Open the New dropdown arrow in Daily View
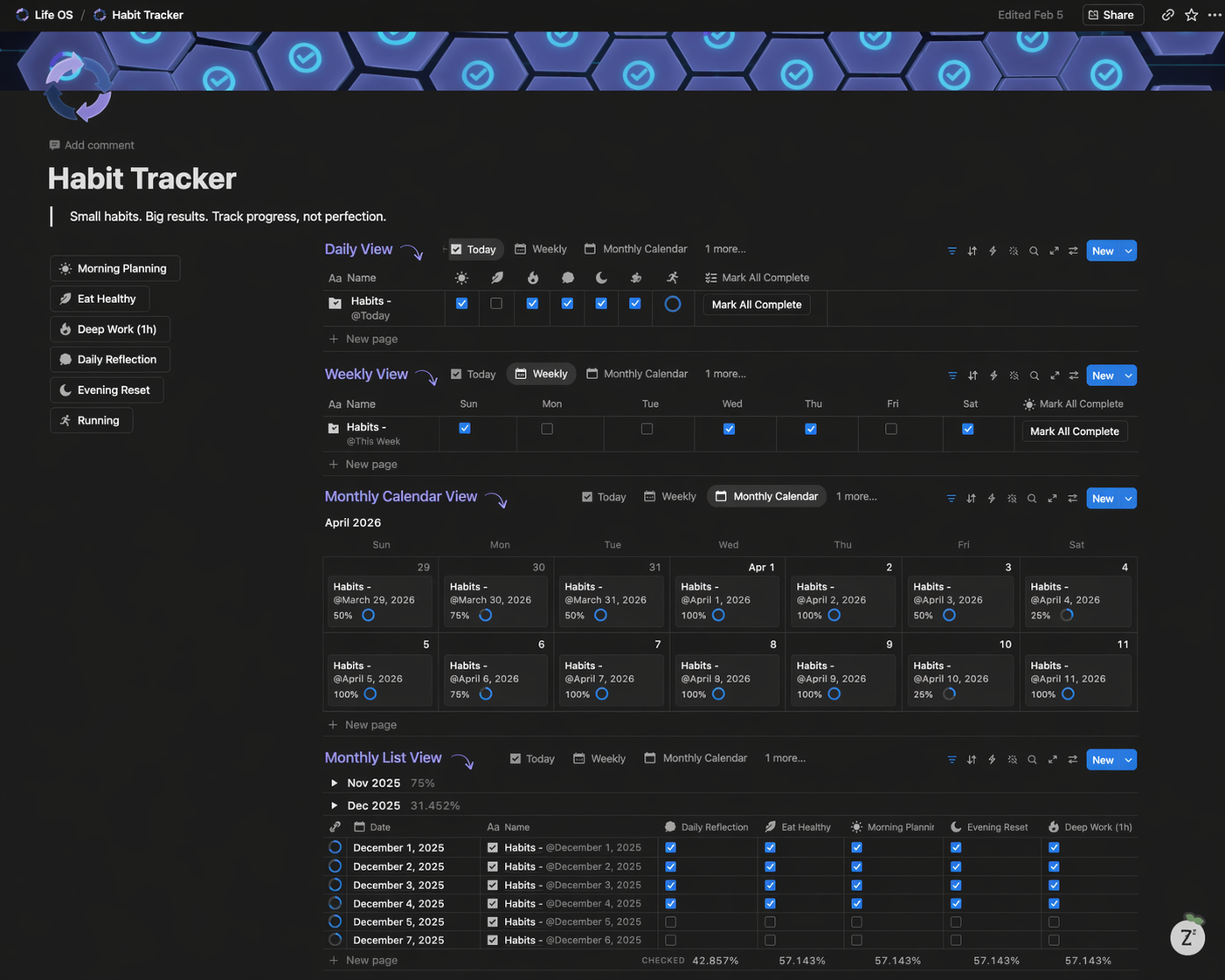This screenshot has width=1225, height=980. pos(1128,251)
